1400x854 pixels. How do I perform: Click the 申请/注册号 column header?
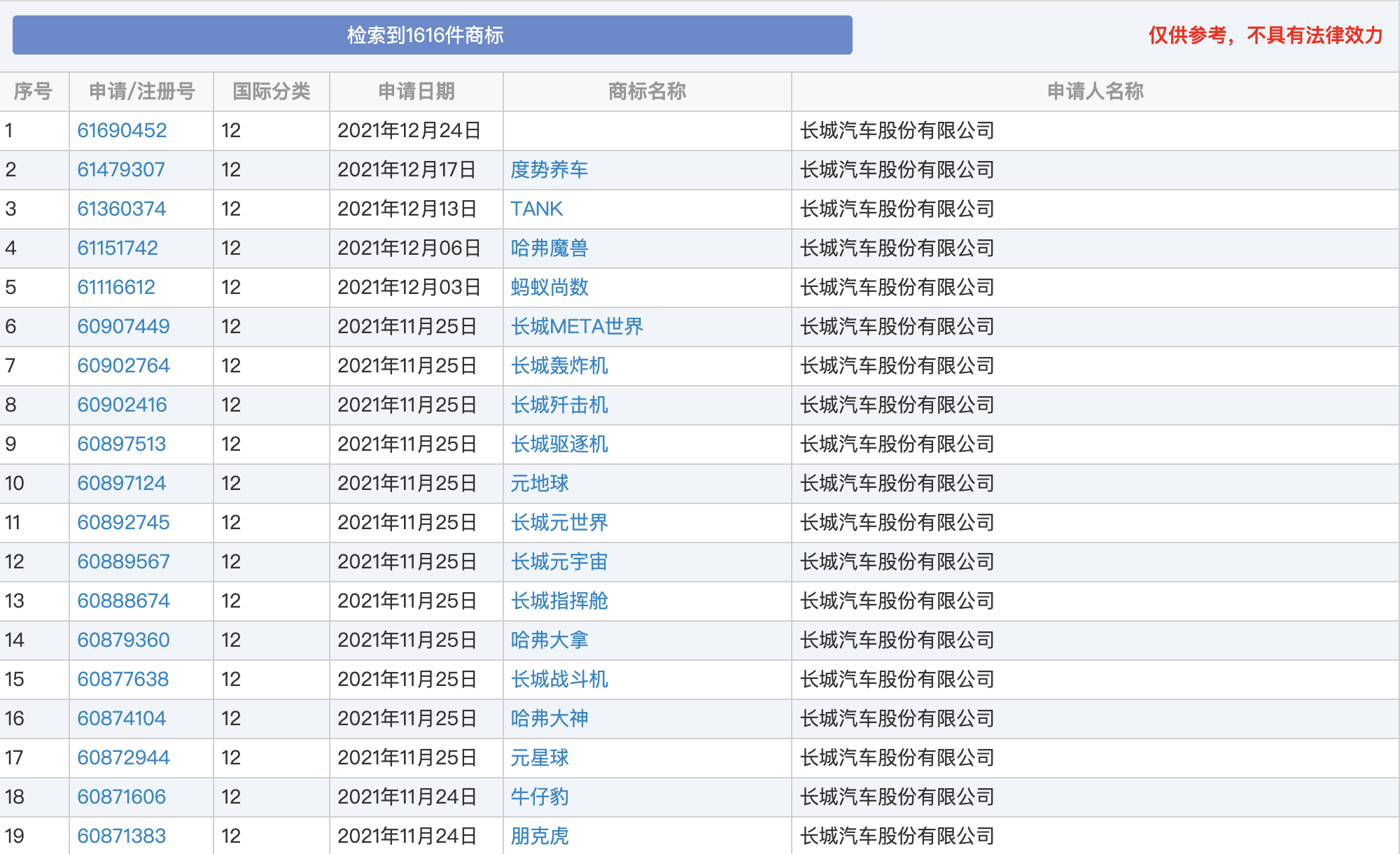point(141,91)
